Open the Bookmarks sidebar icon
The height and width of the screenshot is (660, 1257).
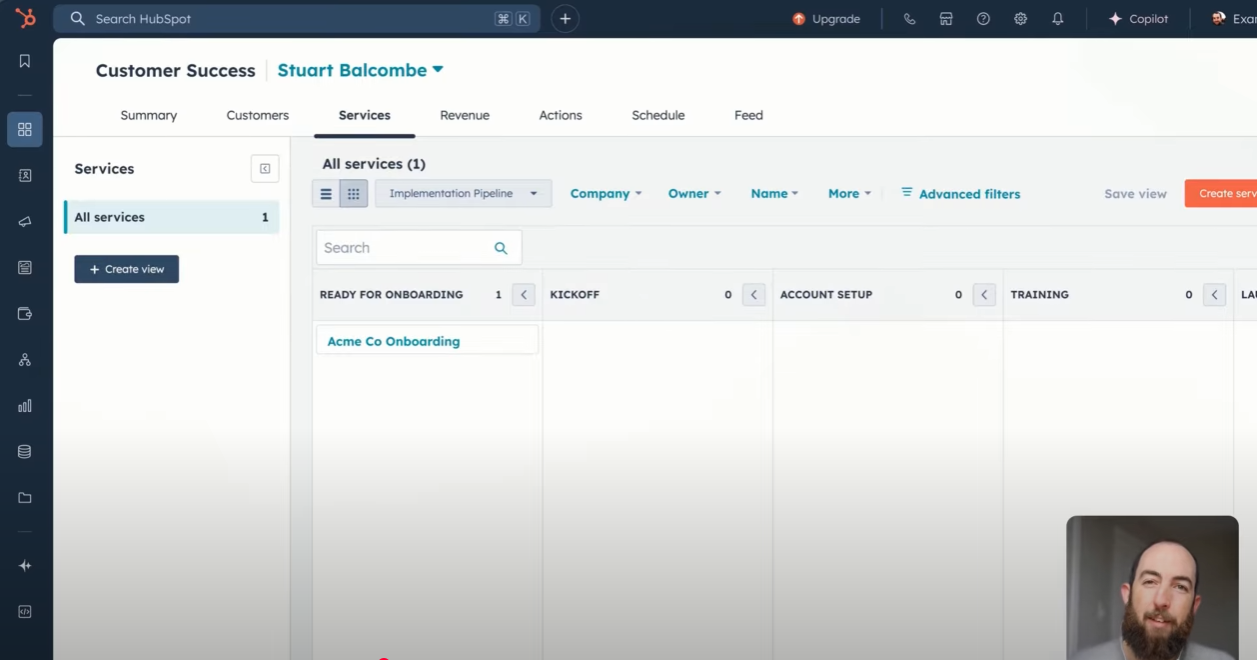point(25,61)
